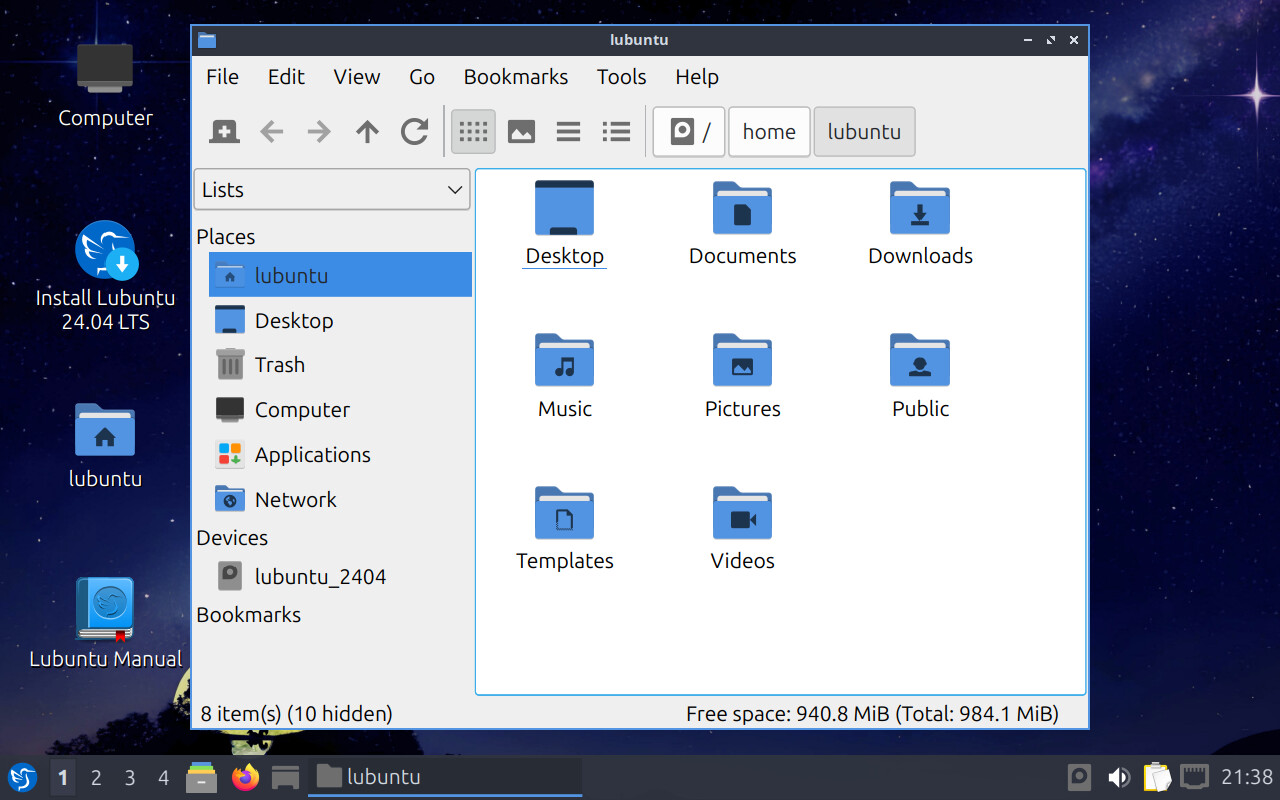The height and width of the screenshot is (800, 1280).
Task: Open the Edit menu
Action: pyautogui.click(x=286, y=77)
